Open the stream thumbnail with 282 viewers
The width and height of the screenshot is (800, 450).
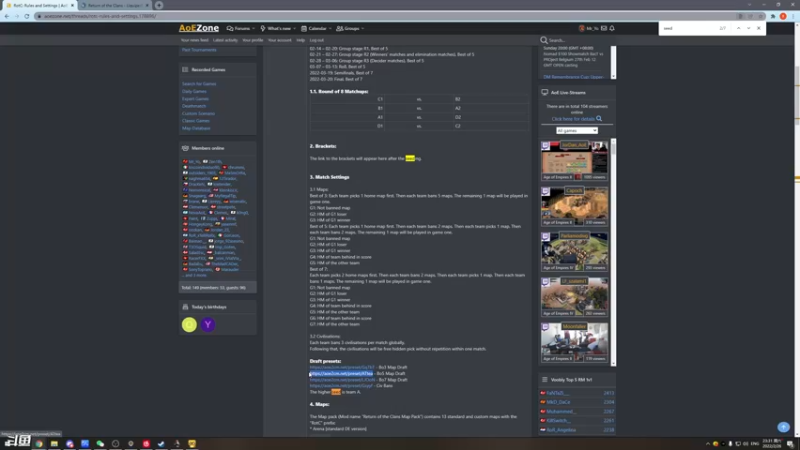pyautogui.click(x=574, y=297)
